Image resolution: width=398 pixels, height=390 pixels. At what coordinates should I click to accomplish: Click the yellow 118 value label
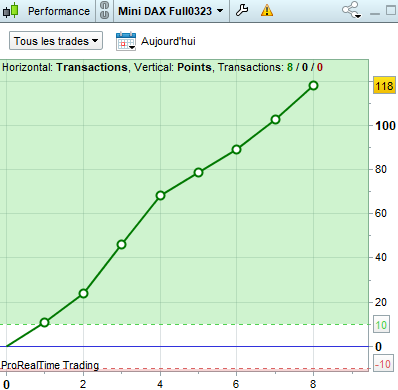coord(384,86)
